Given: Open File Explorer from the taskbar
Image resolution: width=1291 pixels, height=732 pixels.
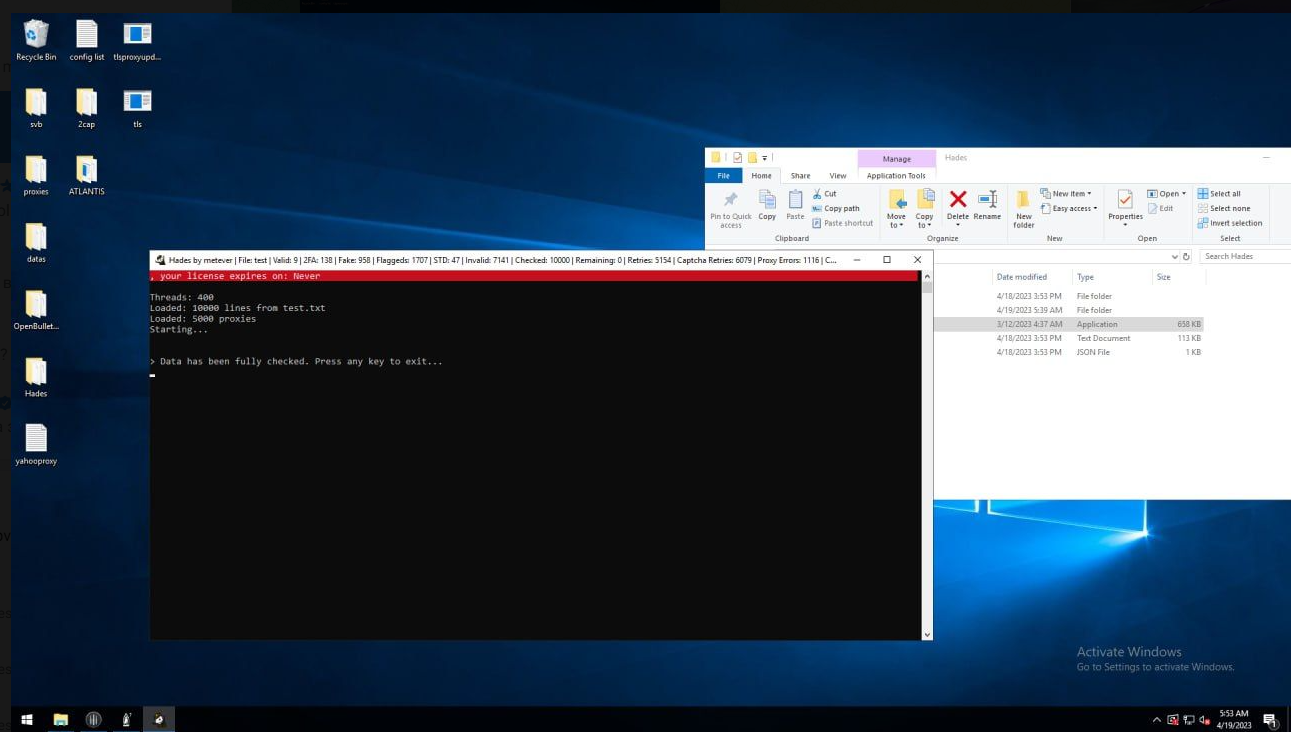Looking at the screenshot, I should pyautogui.click(x=60, y=719).
